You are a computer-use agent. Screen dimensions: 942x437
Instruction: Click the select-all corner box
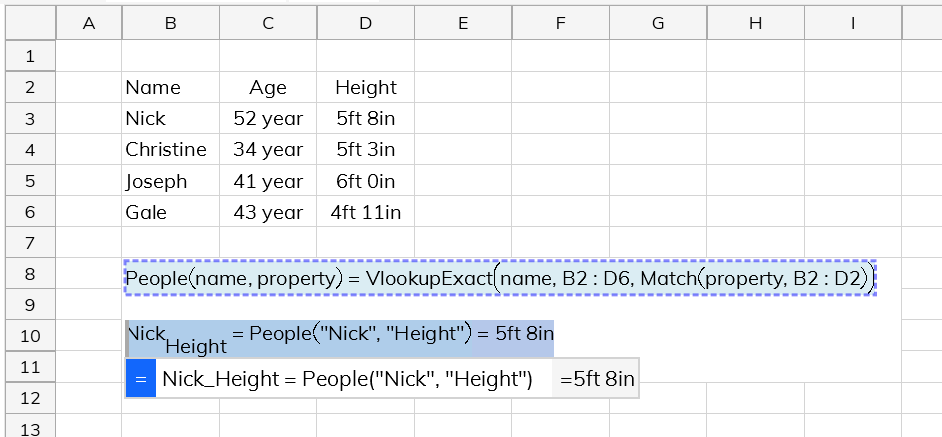point(31,23)
